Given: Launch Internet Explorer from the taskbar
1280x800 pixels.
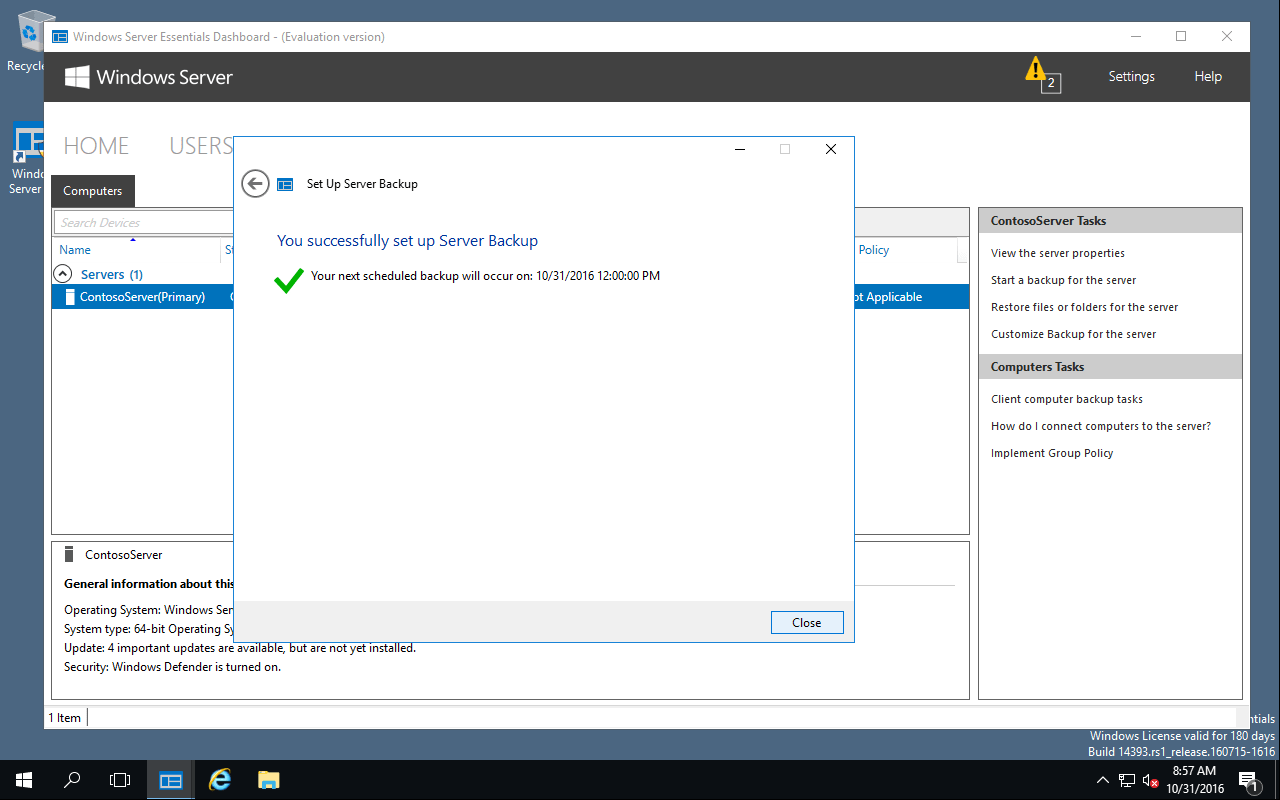Looking at the screenshot, I should click(219, 780).
